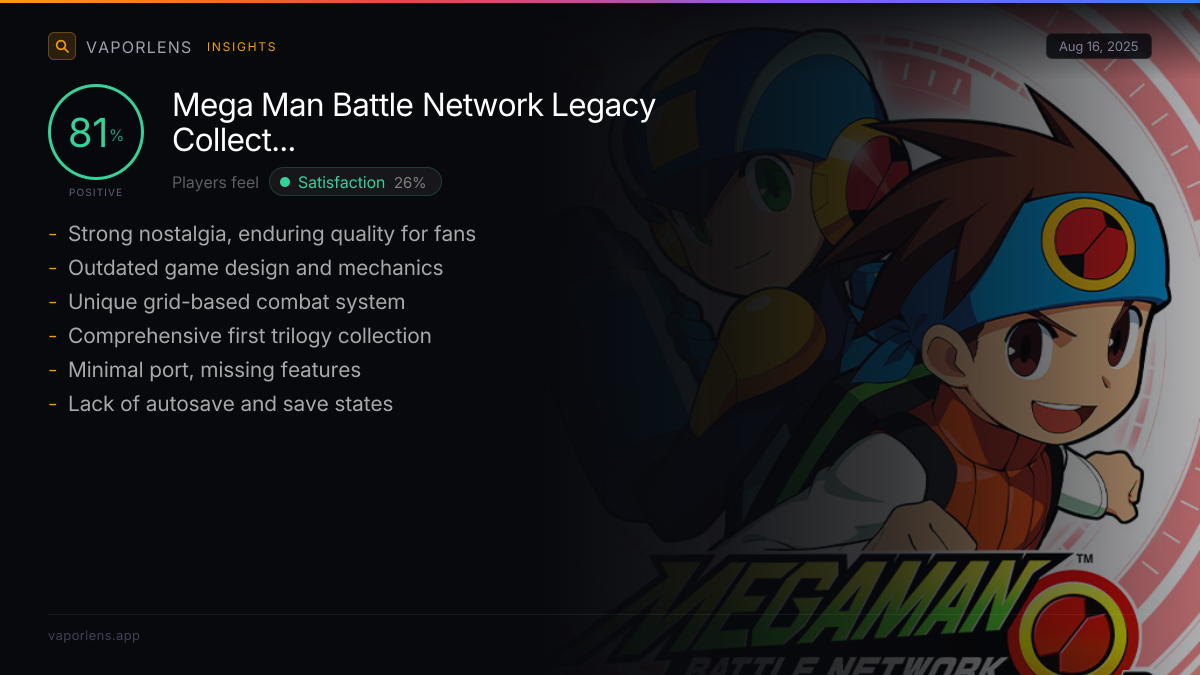Screen dimensions: 1200x675
Task: Select 'Outdated game design and mechanics' point
Action: 255,268
